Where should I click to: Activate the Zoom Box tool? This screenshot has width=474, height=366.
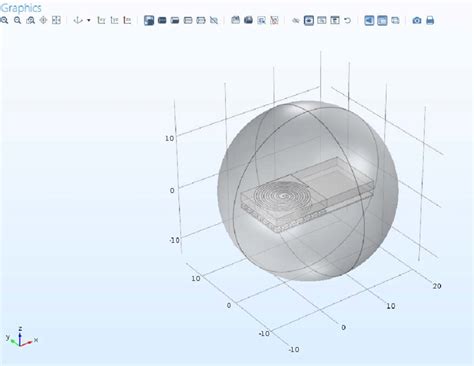30,20
